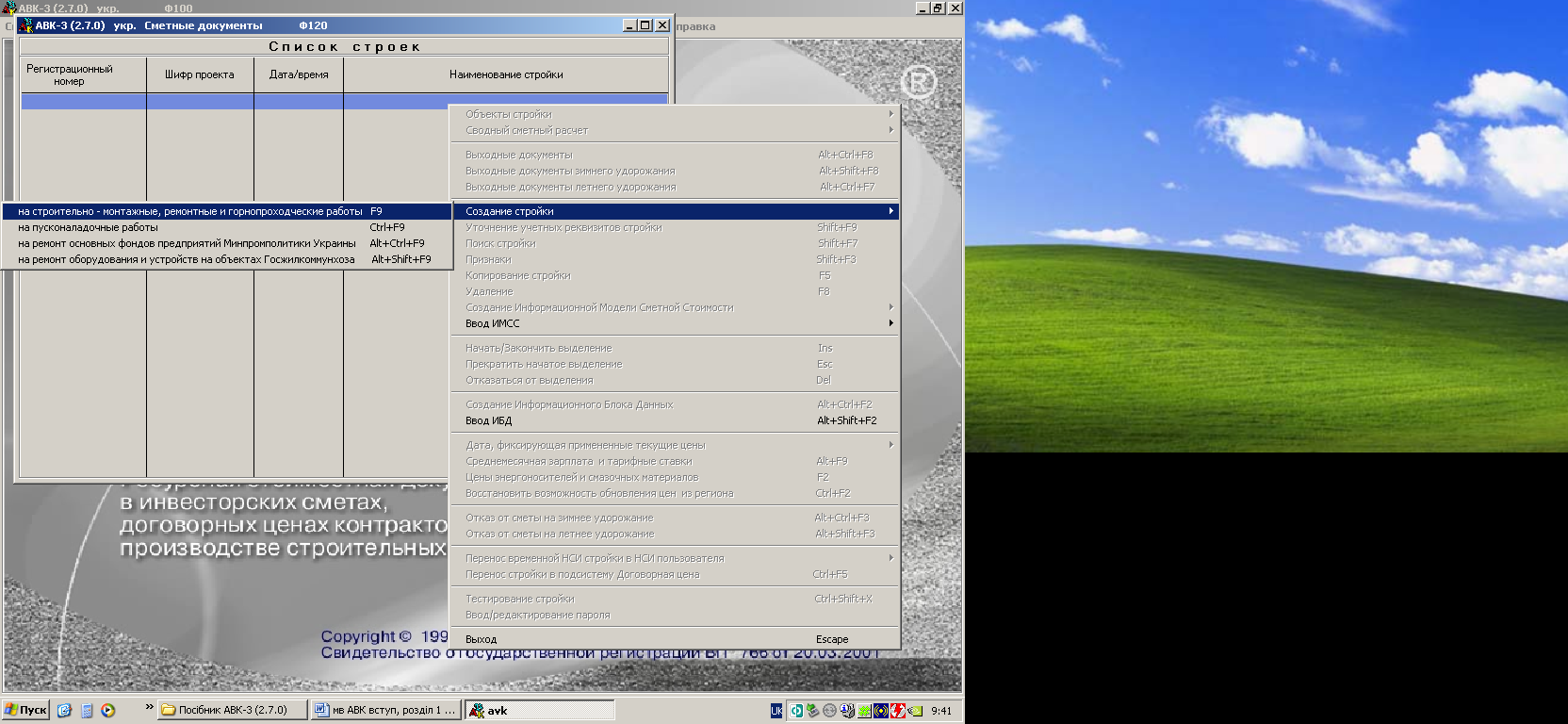The height and width of the screenshot is (724, 1568).
Task: Click 'Копирование стройки' menu entry
Action: 675,275
